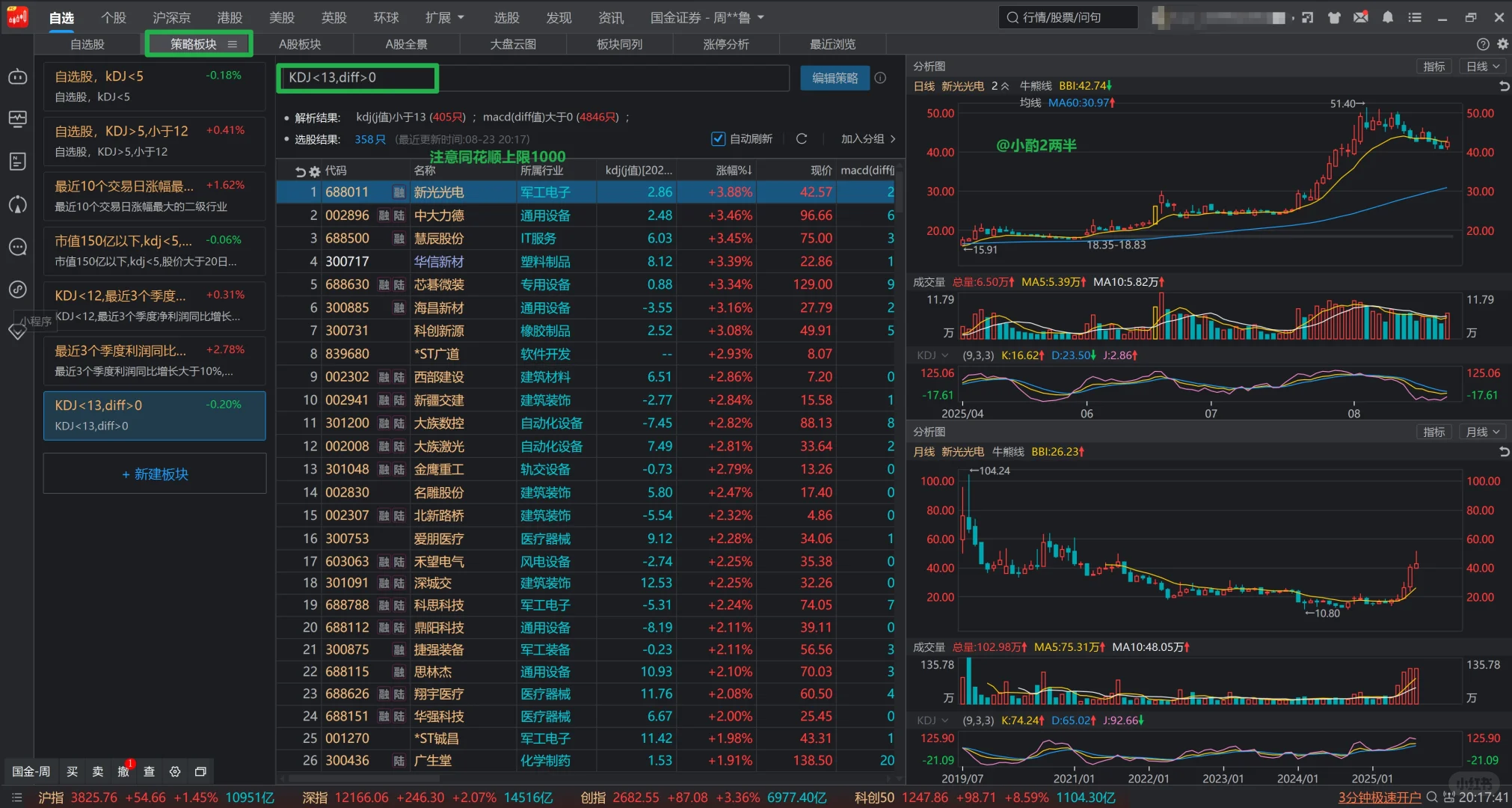Open the help question mark icon
This screenshot has height=808, width=1512.
click(1483, 44)
